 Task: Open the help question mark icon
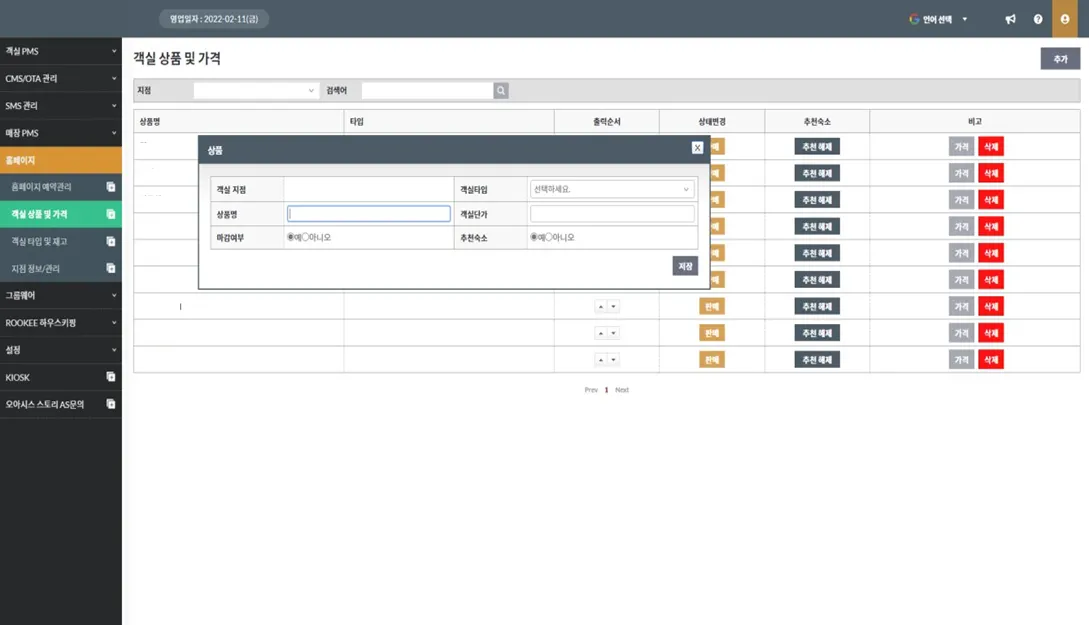1038,19
